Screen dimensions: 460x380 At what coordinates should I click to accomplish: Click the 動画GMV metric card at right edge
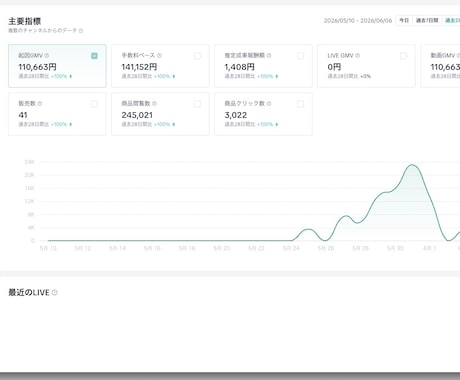[x=440, y=66]
